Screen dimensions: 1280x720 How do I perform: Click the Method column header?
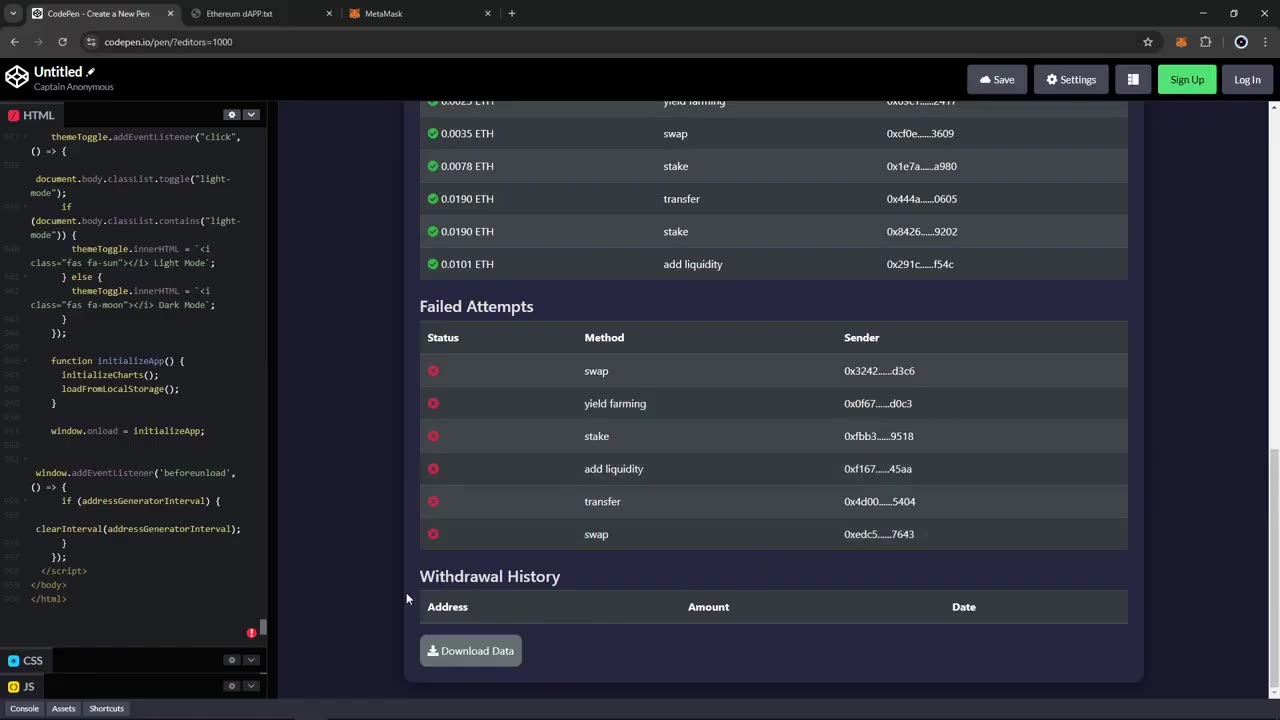click(604, 338)
